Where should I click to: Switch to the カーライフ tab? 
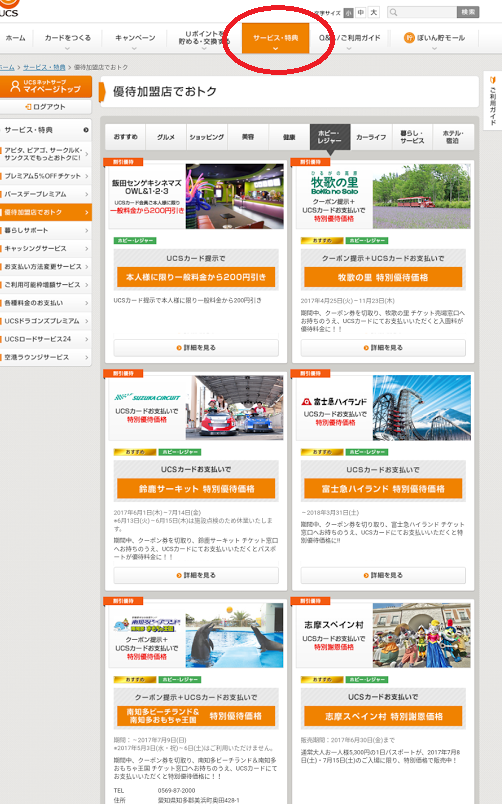tap(371, 137)
